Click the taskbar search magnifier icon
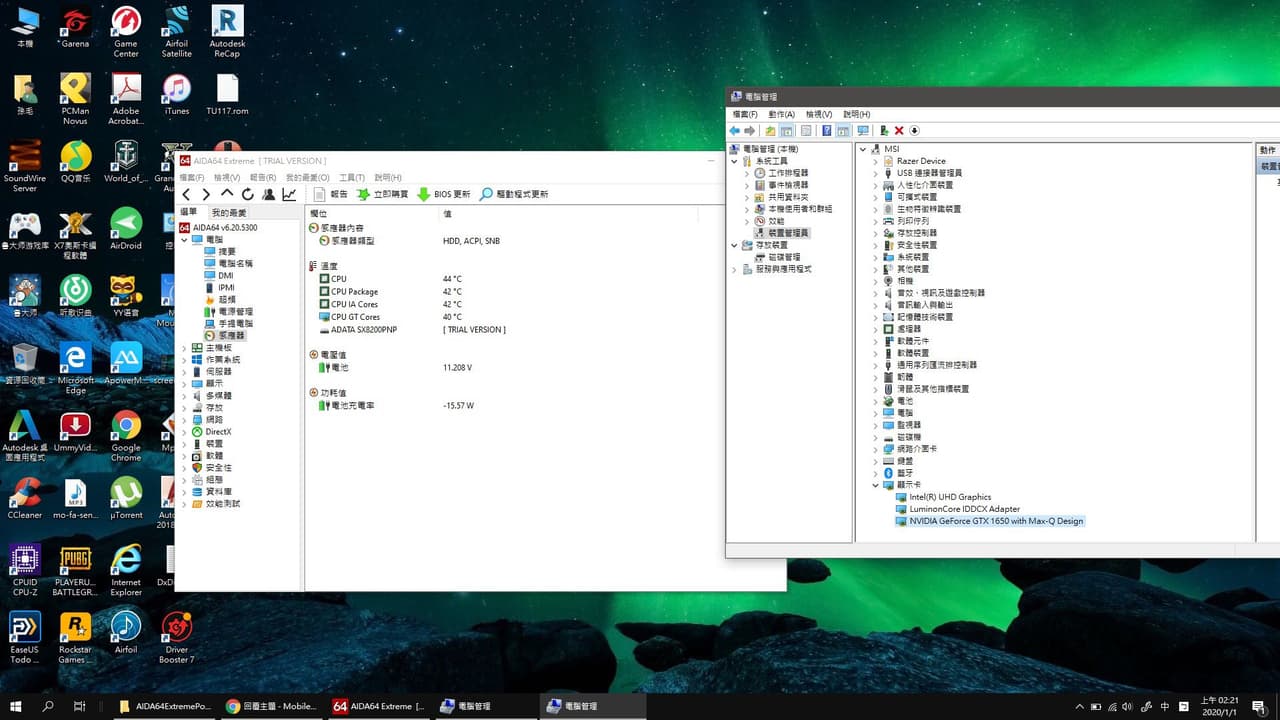Image resolution: width=1280 pixels, height=720 pixels. 48,706
